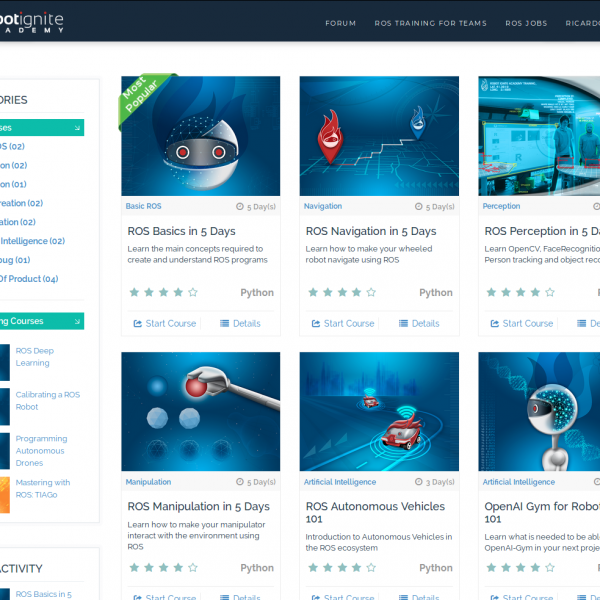This screenshot has height=600, width=600.
Task: Click the Details list icon under ROS Navigation
Action: 403,324
